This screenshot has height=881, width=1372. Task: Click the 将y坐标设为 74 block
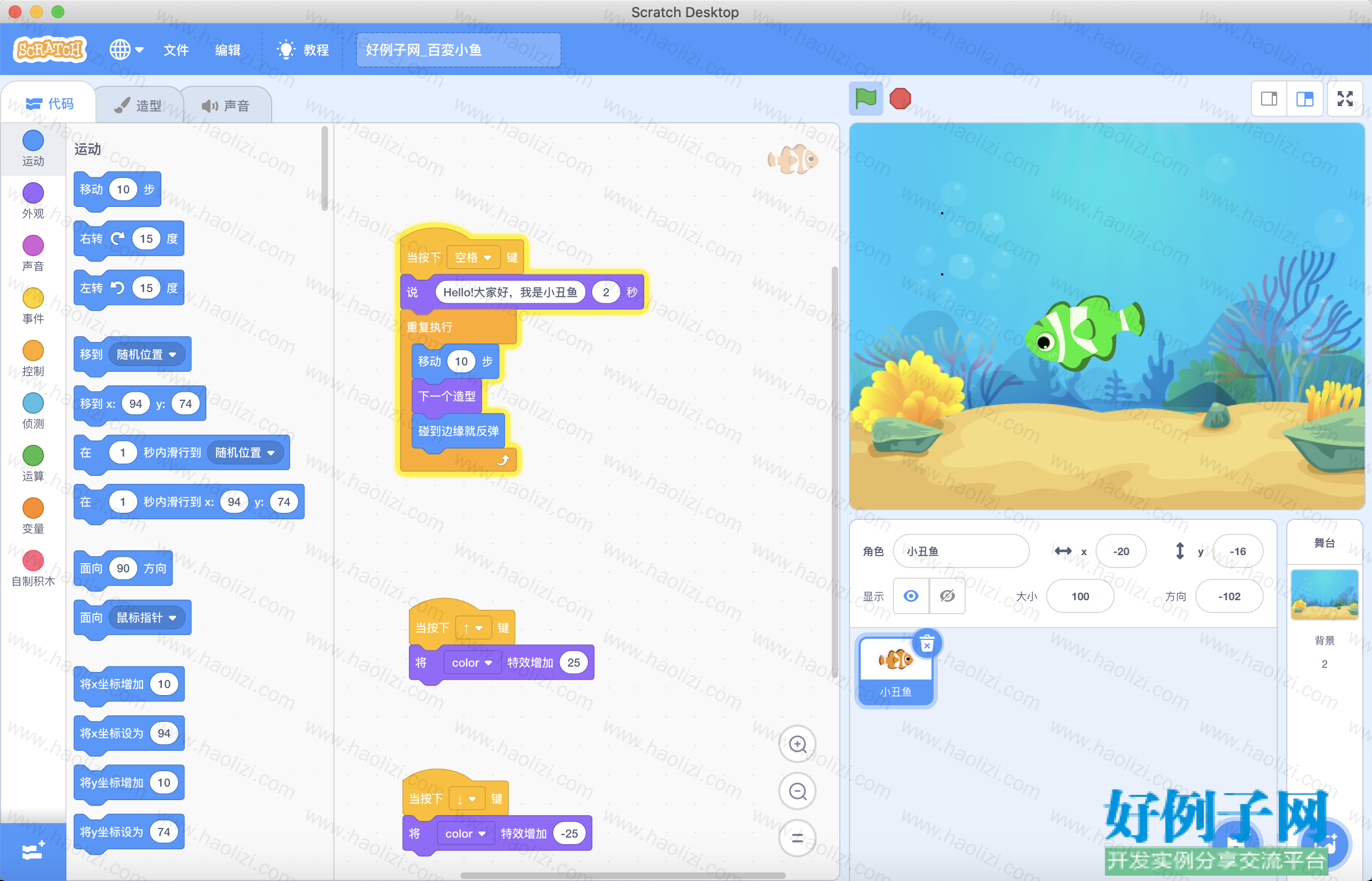(x=129, y=832)
